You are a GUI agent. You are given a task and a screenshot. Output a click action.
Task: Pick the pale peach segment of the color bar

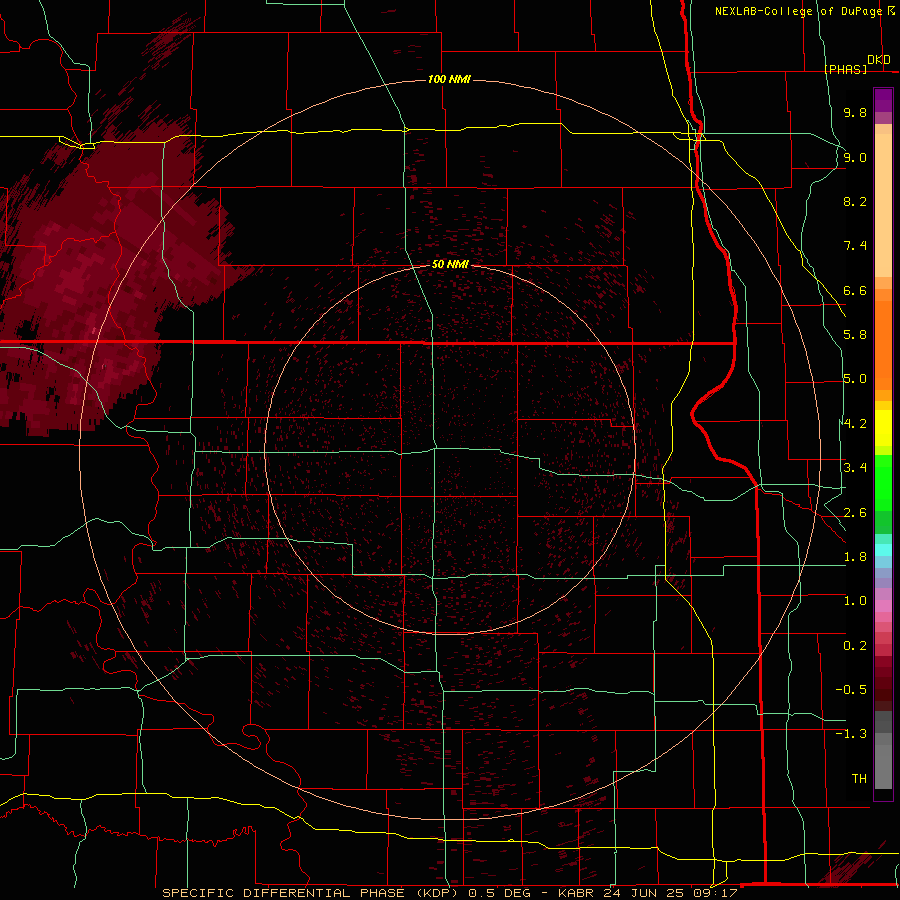883,205
